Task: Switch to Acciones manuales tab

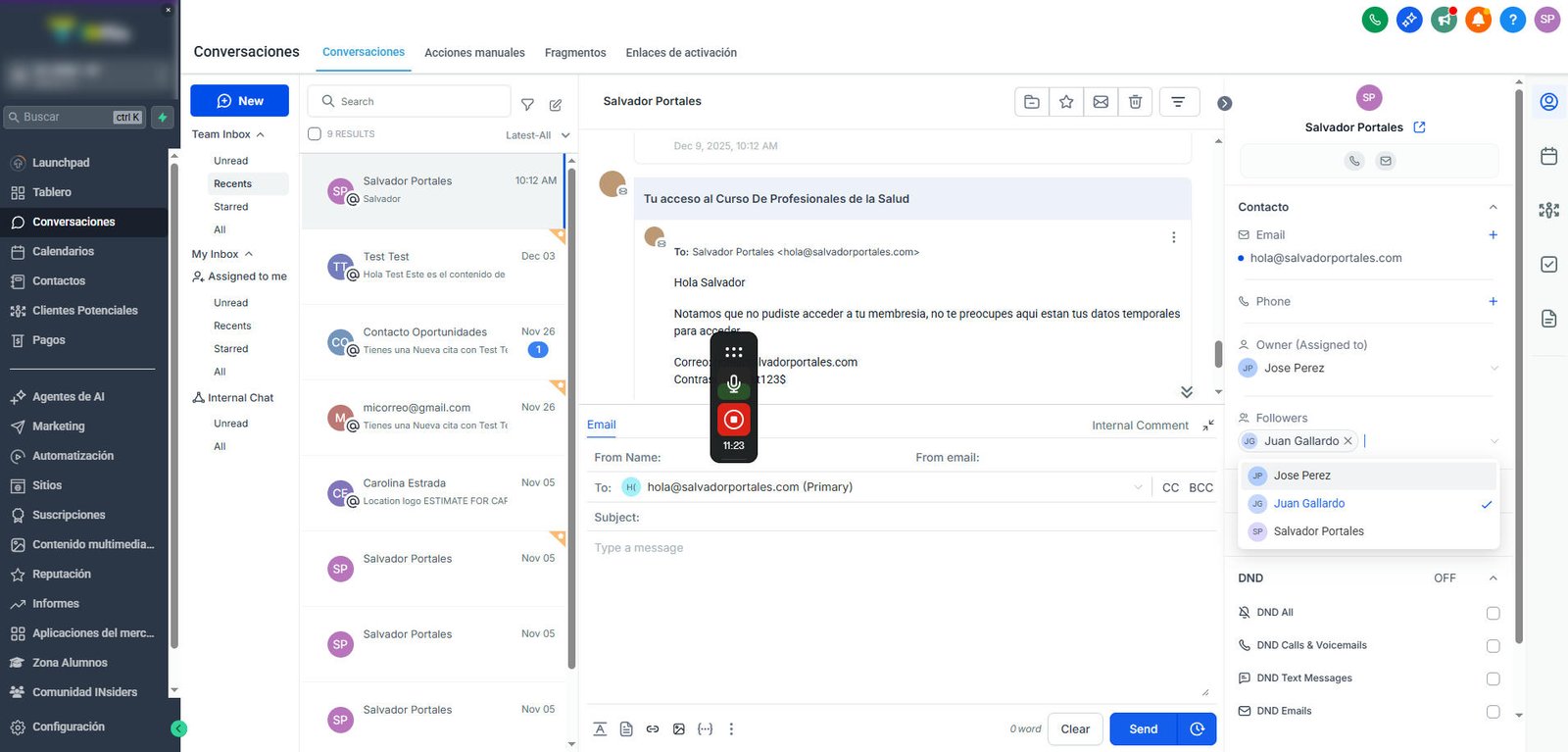Action: 474,53
